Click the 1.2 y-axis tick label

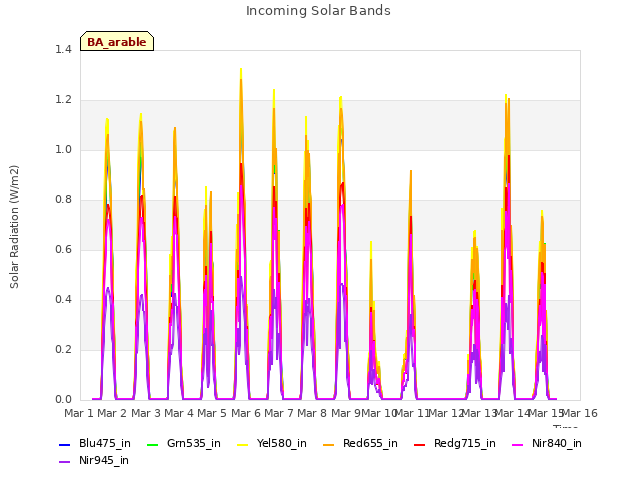tap(63, 100)
